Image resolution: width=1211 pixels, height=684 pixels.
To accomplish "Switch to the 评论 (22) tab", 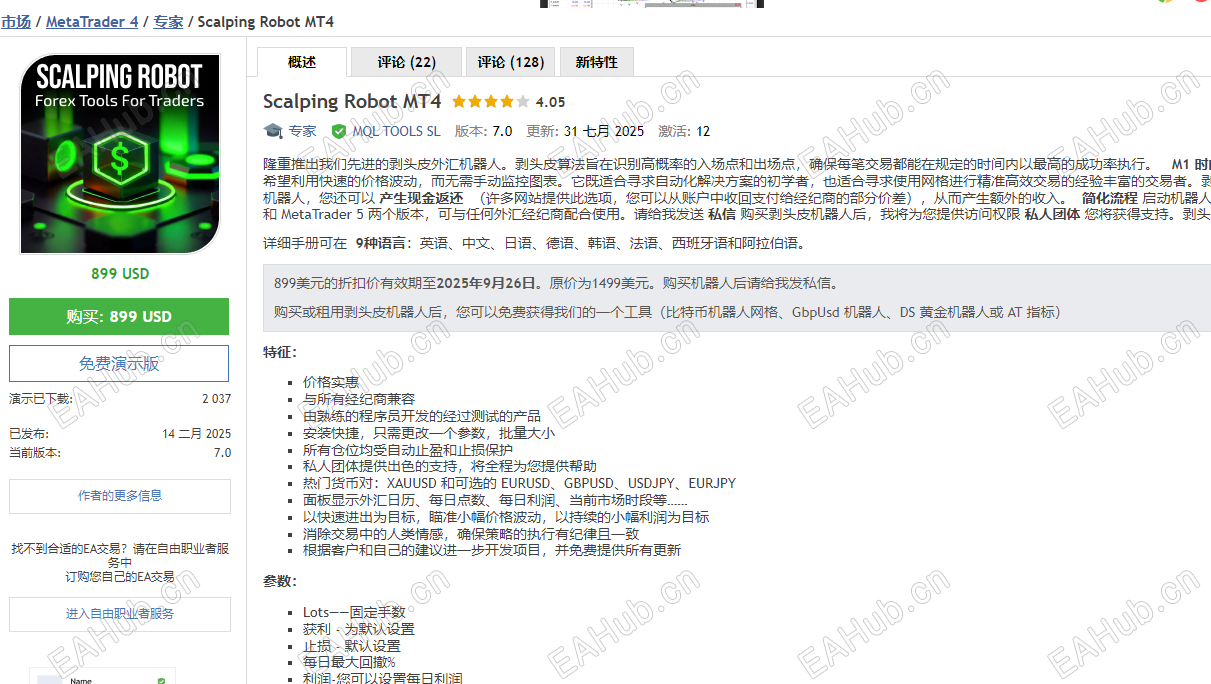I will (406, 62).
